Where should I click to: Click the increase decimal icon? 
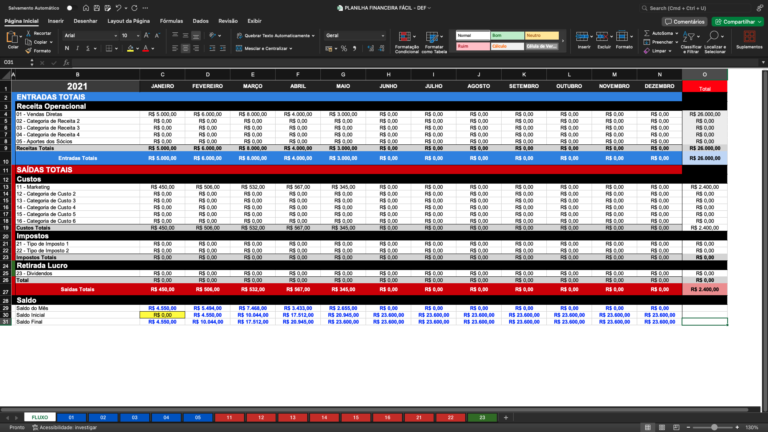pyautogui.click(x=370, y=48)
